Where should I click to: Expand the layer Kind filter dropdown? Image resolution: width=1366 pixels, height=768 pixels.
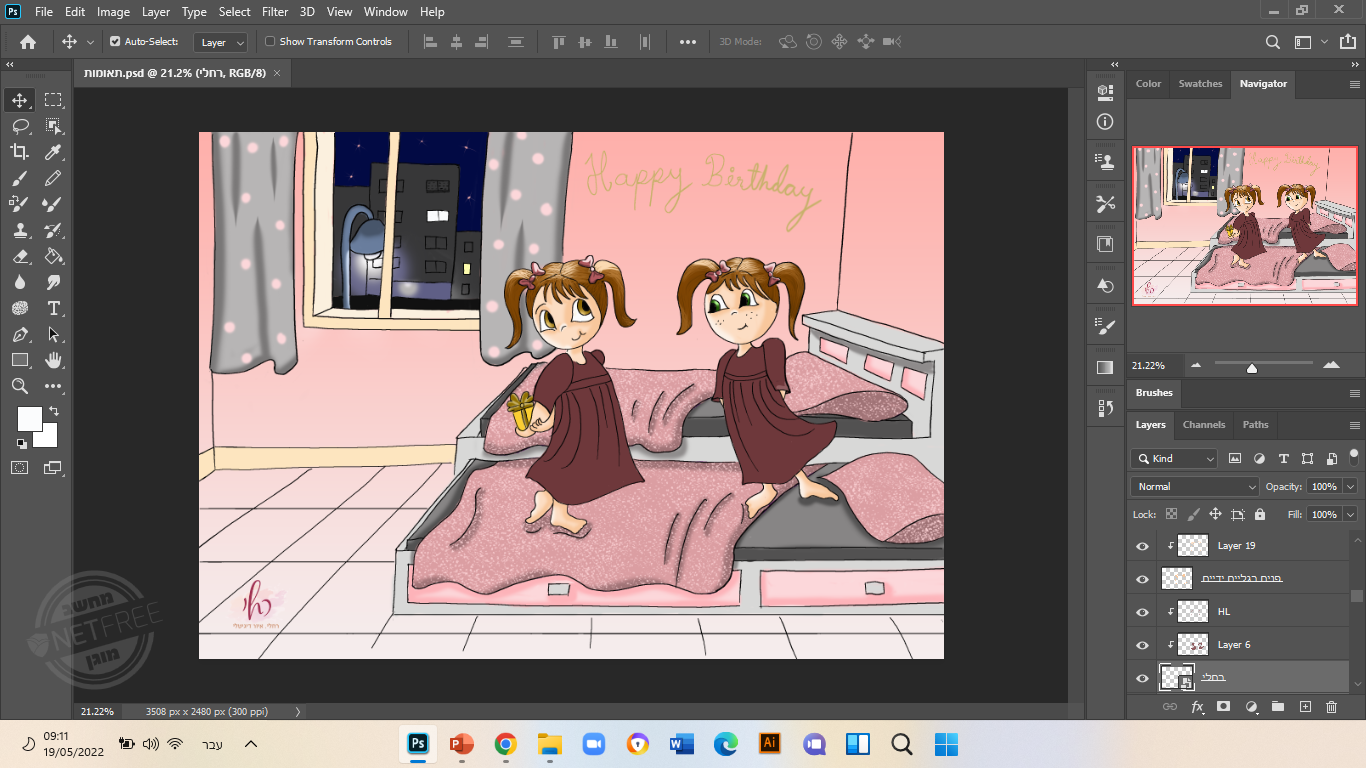click(x=1174, y=459)
